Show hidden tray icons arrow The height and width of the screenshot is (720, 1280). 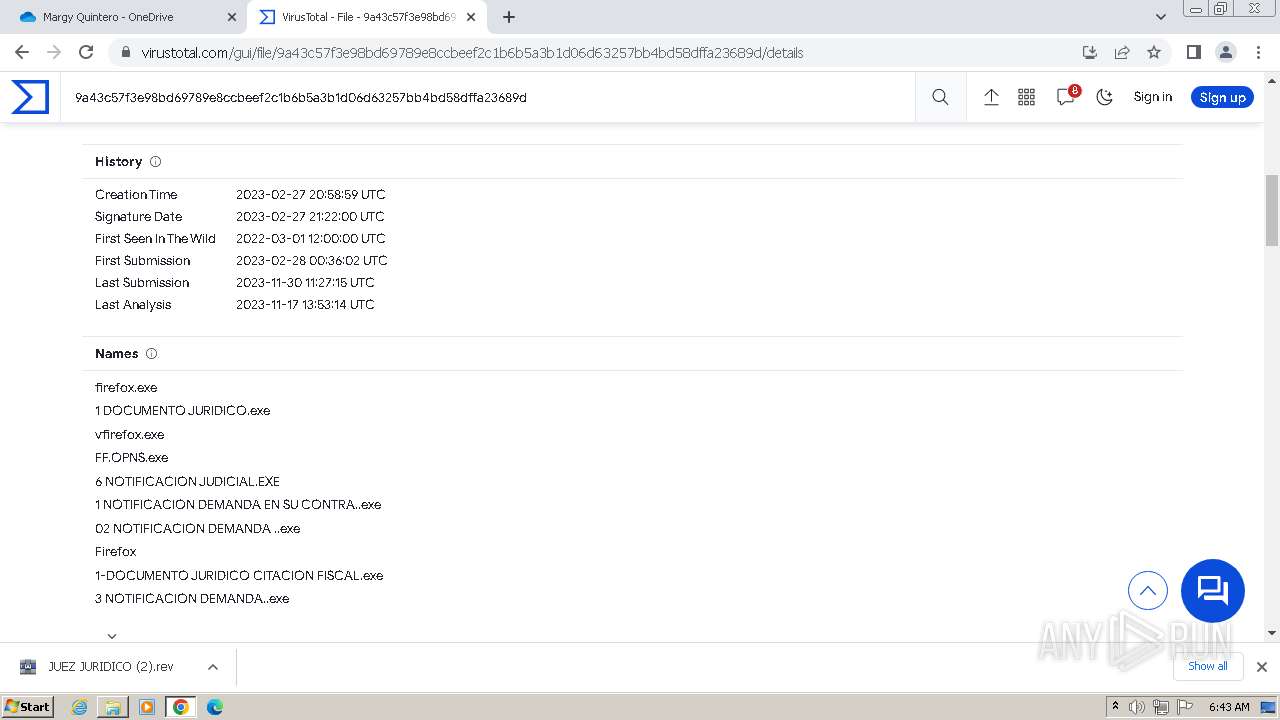(x=1116, y=706)
